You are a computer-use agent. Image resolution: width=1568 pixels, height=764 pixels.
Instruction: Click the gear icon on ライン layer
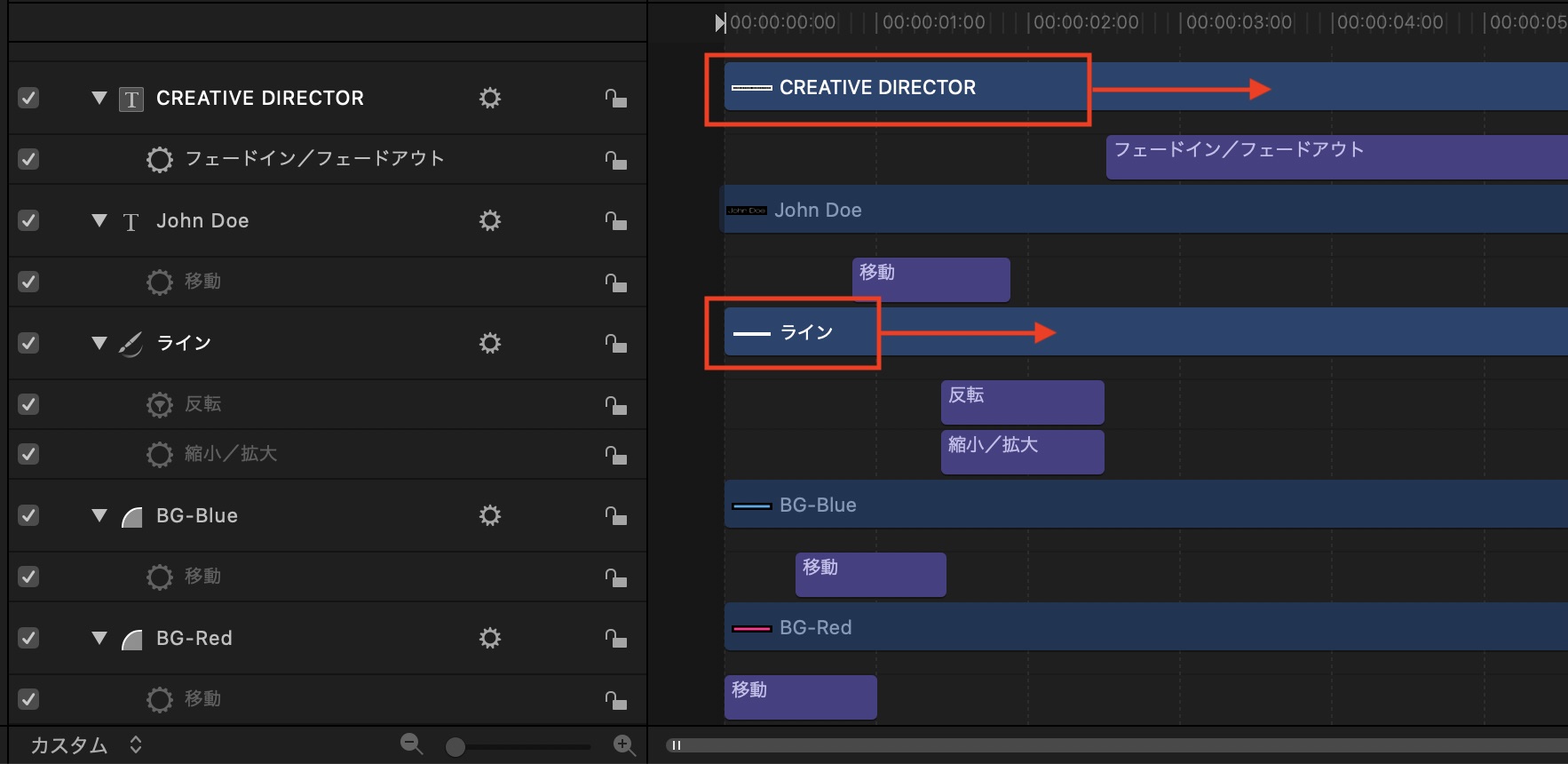tap(490, 343)
